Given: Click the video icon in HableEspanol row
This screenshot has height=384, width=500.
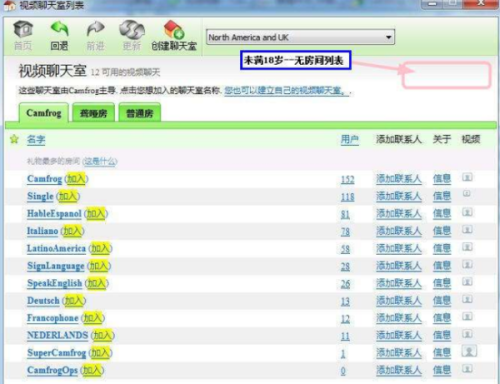Looking at the screenshot, I should [x=467, y=212].
